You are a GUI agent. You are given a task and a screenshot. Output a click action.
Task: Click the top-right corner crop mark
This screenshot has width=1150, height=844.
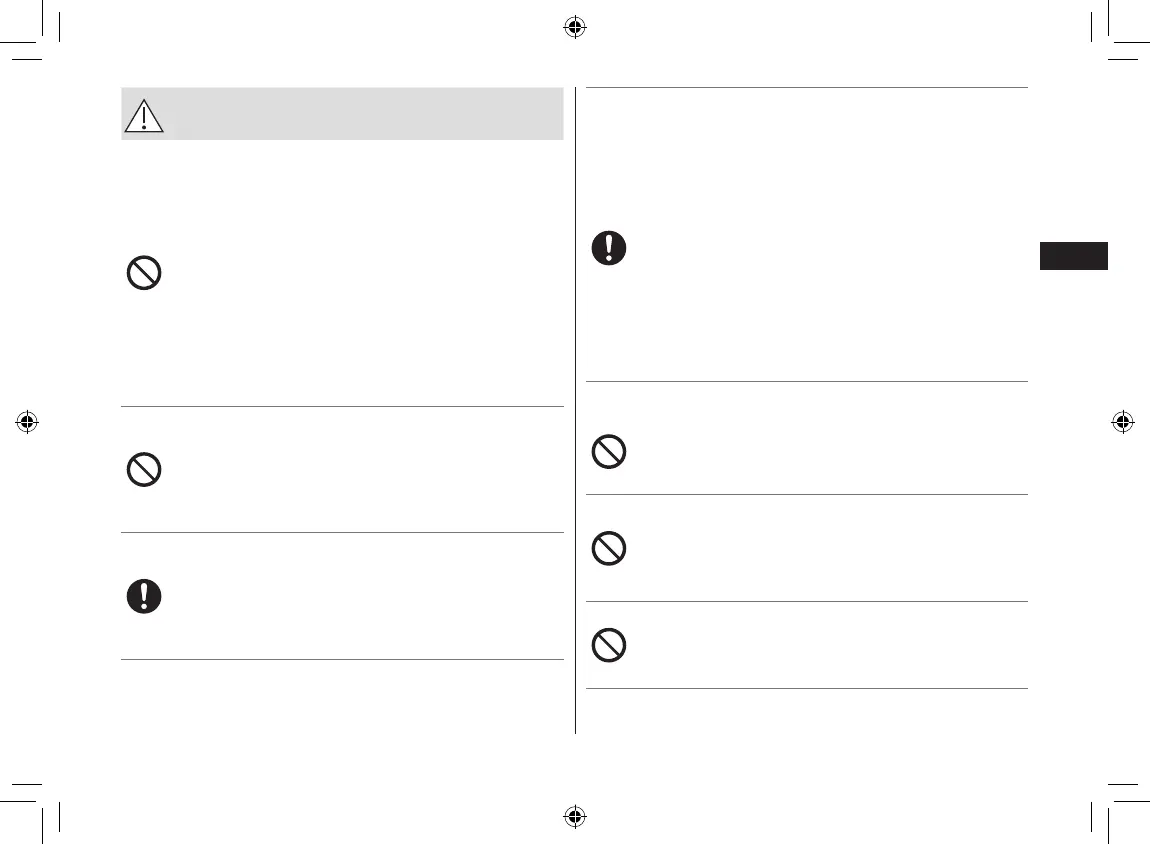(x=1110, y=40)
